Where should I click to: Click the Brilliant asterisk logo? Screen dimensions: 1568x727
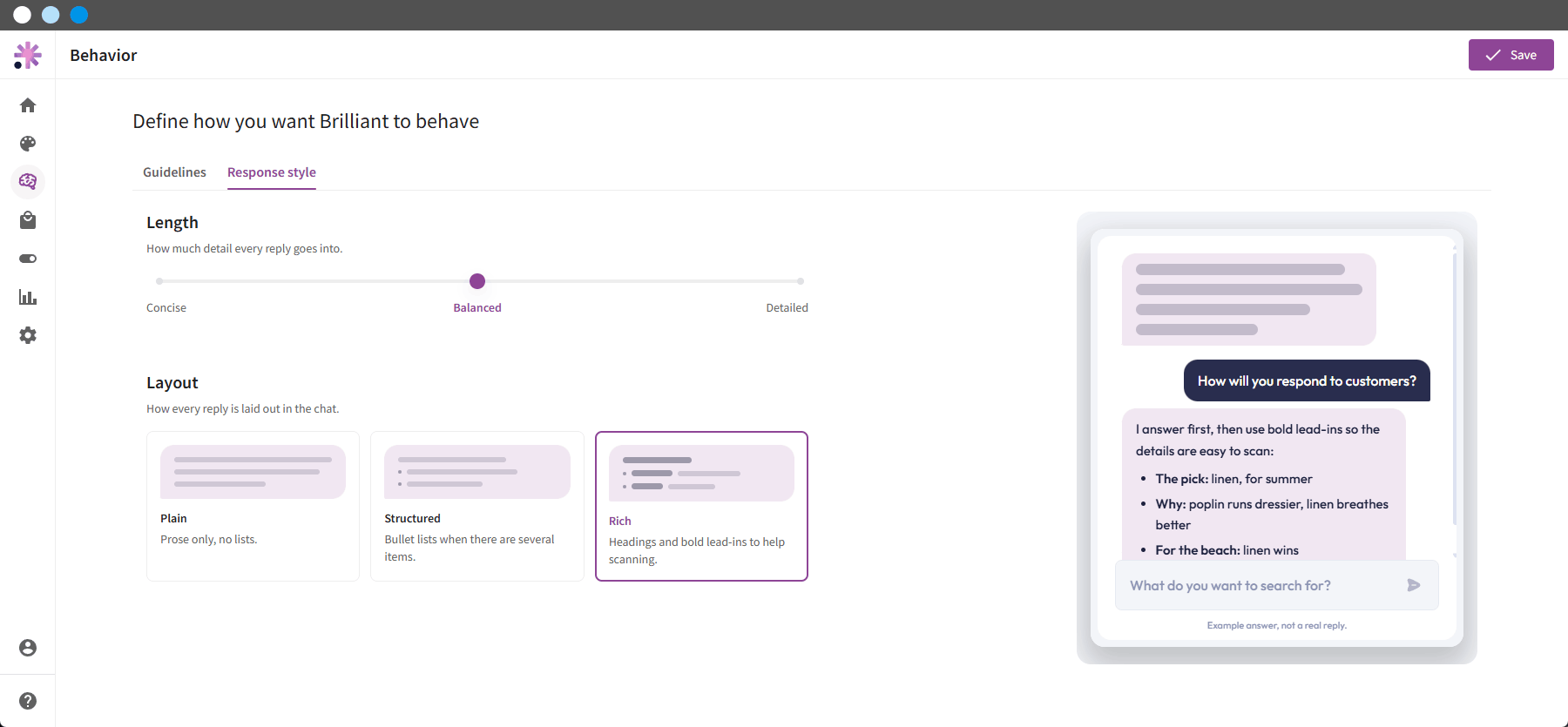[x=28, y=55]
